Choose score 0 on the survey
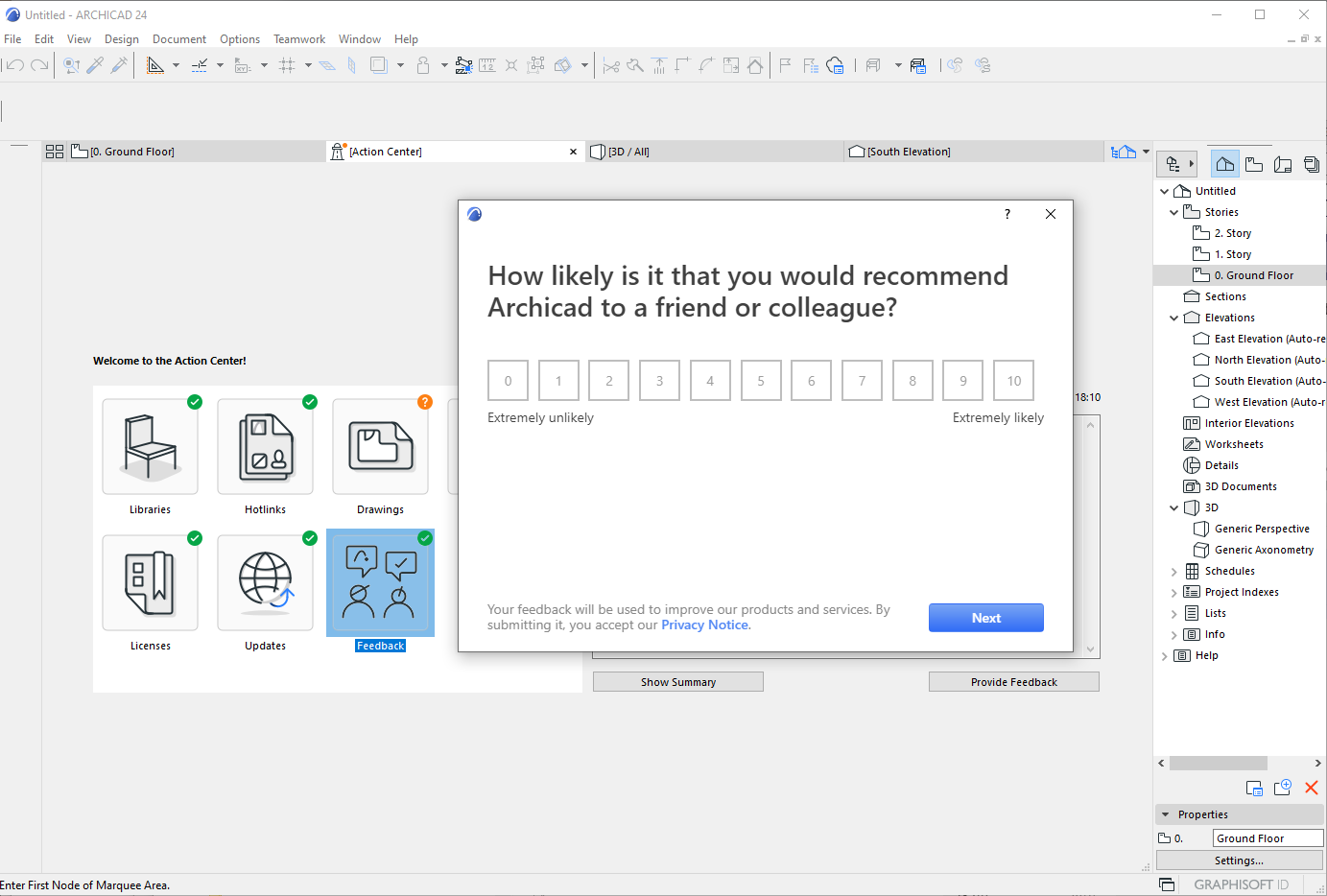Screen dimensions: 1327x896 coord(508,381)
